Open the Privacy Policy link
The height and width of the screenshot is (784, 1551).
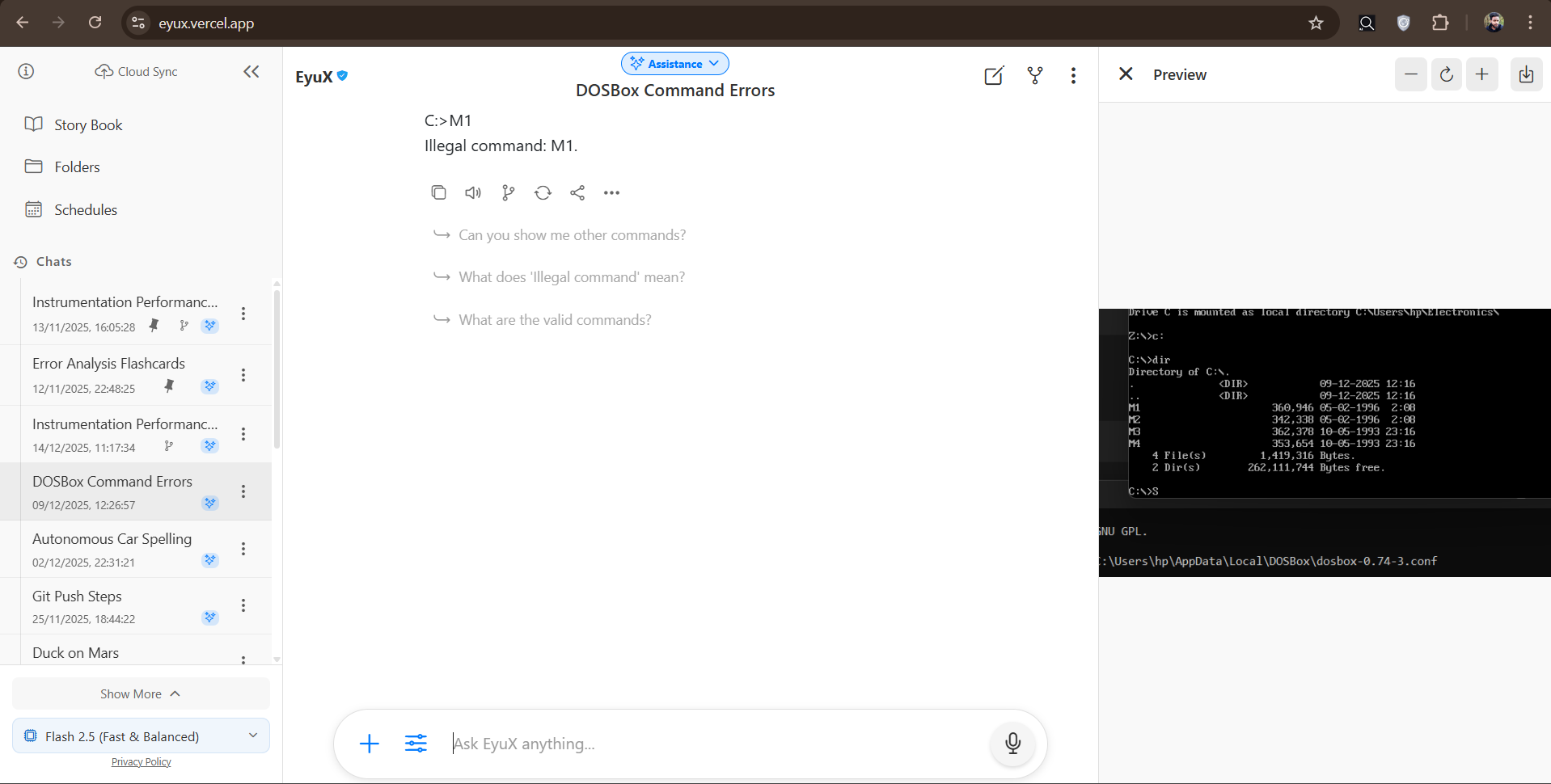click(141, 761)
